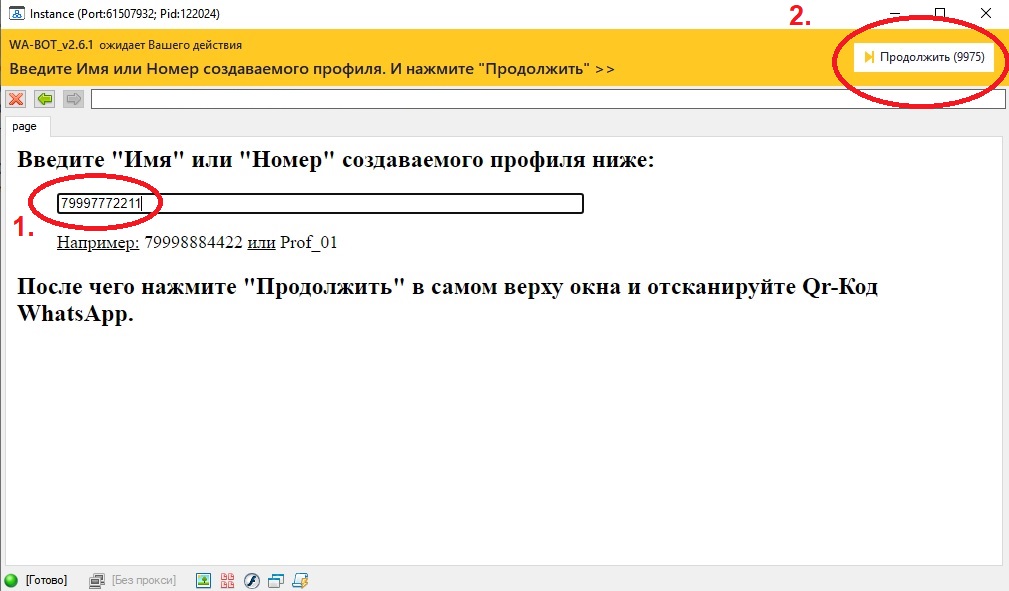Viewport: 1009px width, 591px height.
Task: Close the Instance window
Action: click(x=985, y=13)
